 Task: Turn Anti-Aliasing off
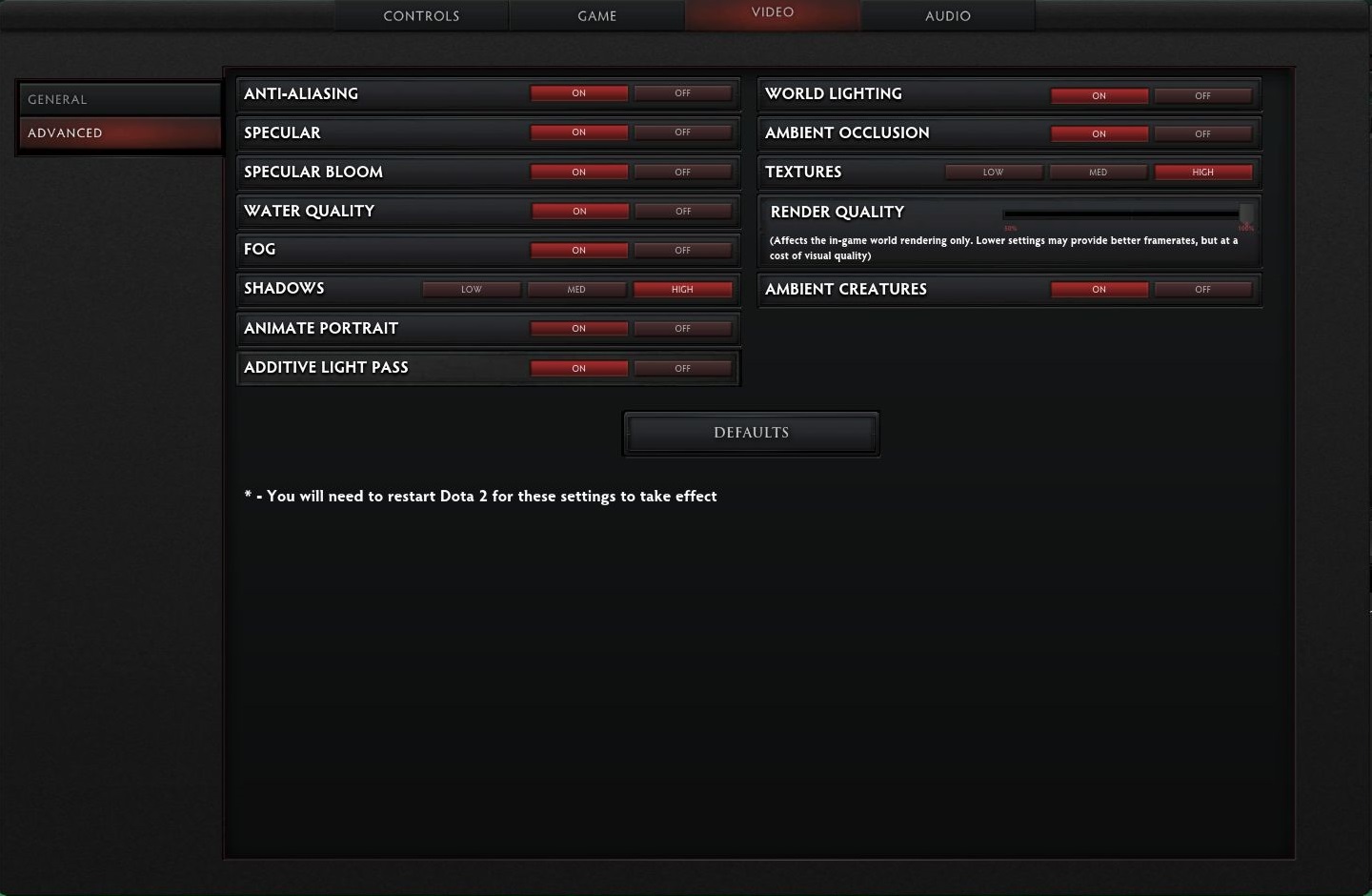click(683, 93)
